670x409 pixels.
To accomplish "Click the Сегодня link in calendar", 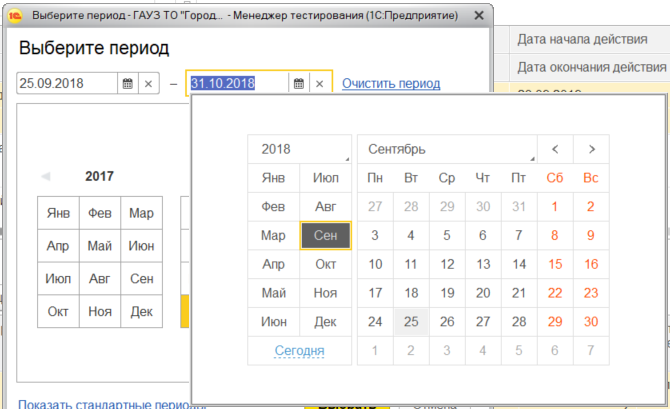I will pos(299,351).
